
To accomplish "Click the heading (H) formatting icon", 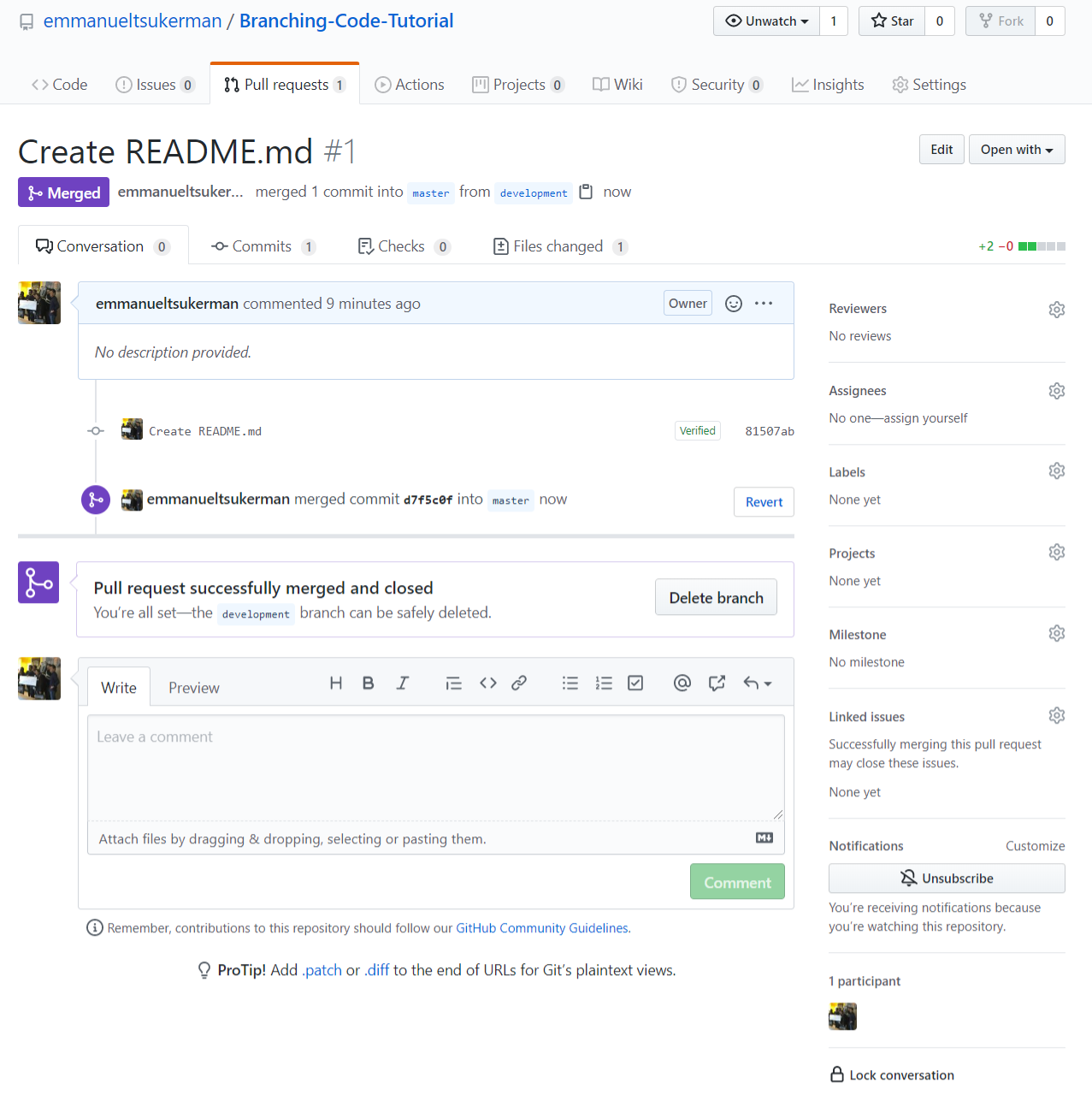I will tap(336, 683).
